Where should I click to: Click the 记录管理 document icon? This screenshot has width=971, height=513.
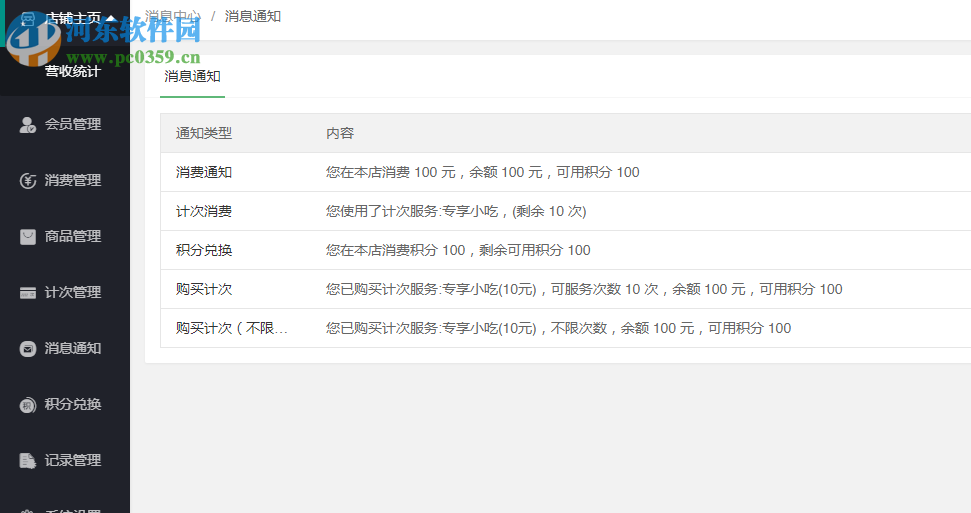tap(28, 460)
